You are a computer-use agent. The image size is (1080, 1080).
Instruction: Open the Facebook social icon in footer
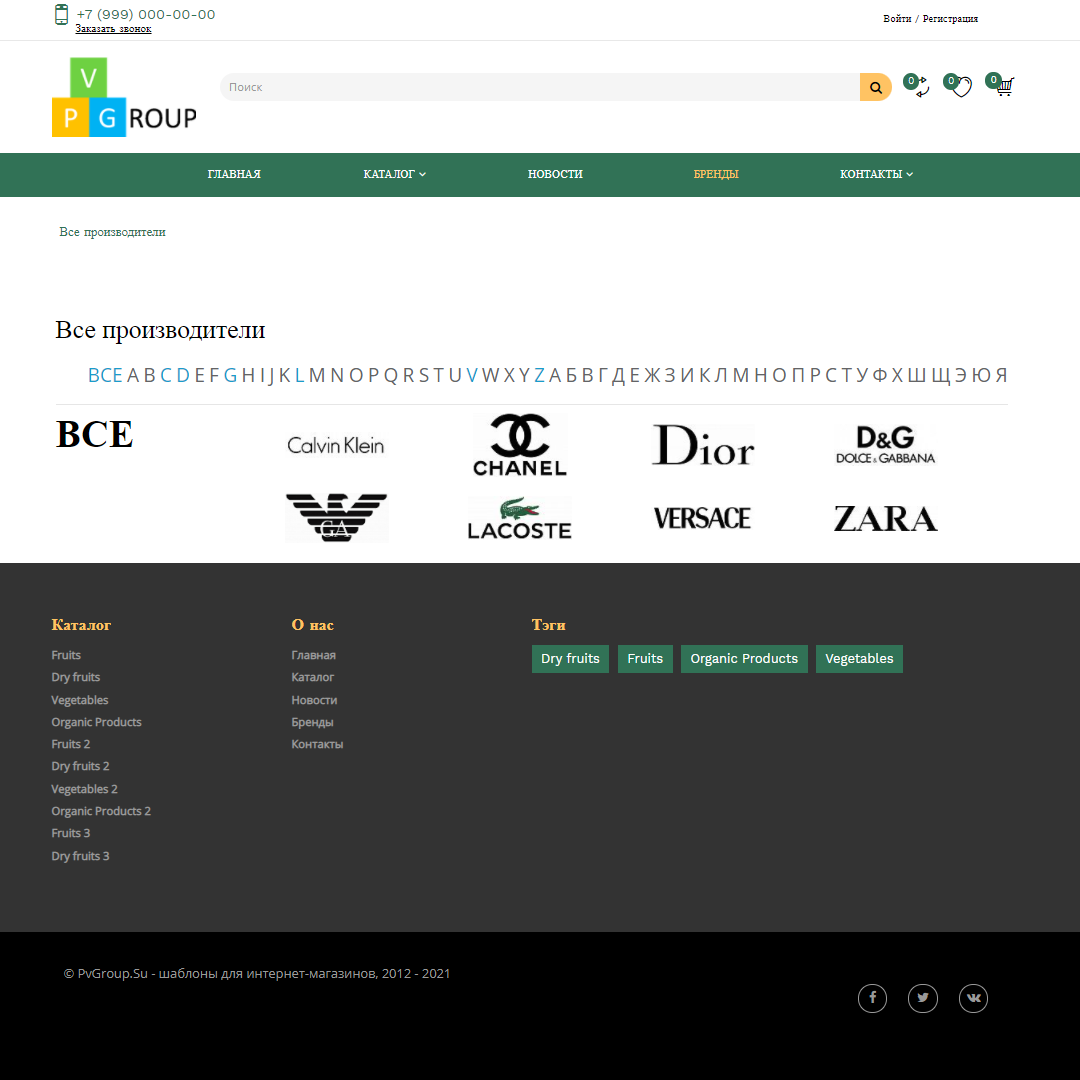point(872,998)
